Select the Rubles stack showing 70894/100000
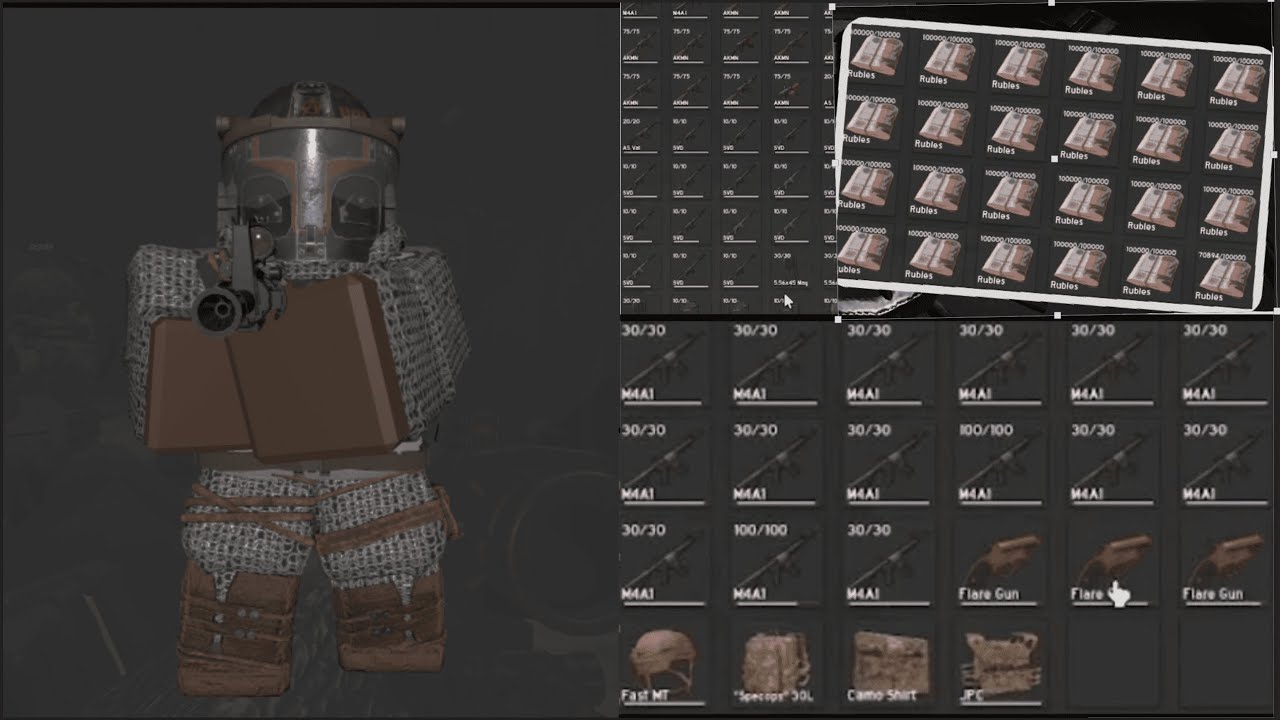The image size is (1280, 720). pyautogui.click(x=1224, y=276)
